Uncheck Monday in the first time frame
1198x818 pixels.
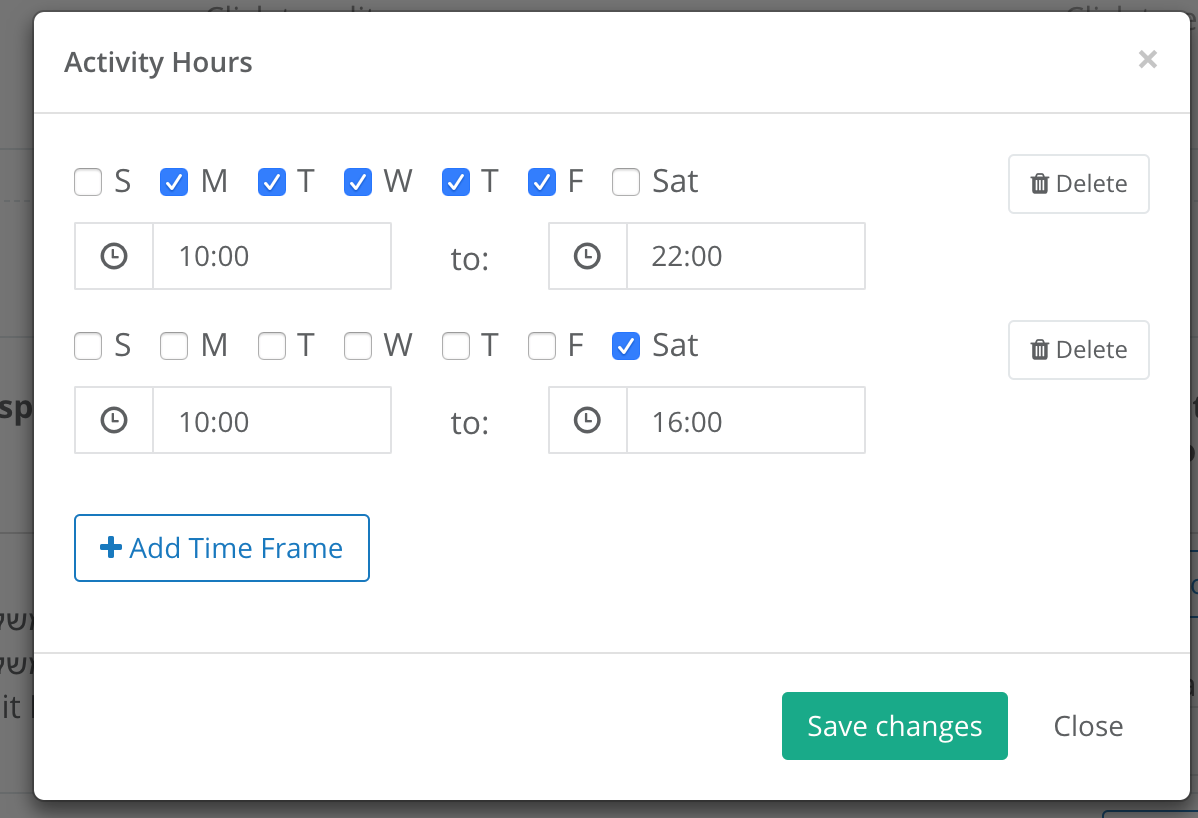coord(173,182)
